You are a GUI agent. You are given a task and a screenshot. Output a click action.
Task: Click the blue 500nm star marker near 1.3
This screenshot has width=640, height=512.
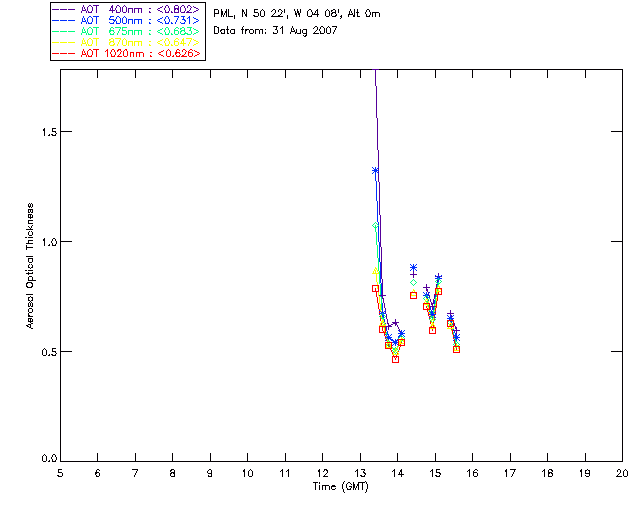pos(375,171)
